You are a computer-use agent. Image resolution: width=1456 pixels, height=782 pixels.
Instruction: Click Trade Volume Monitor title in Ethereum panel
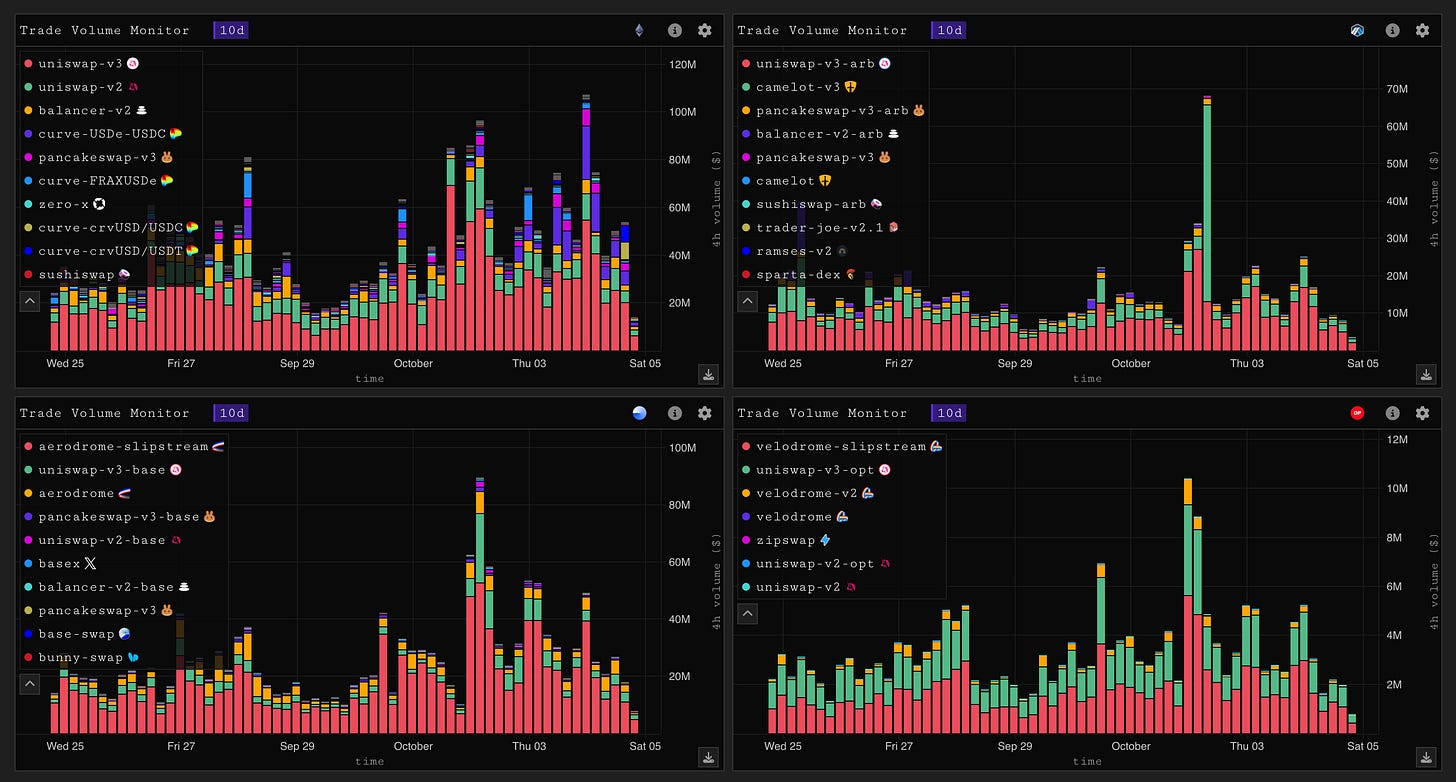point(105,30)
